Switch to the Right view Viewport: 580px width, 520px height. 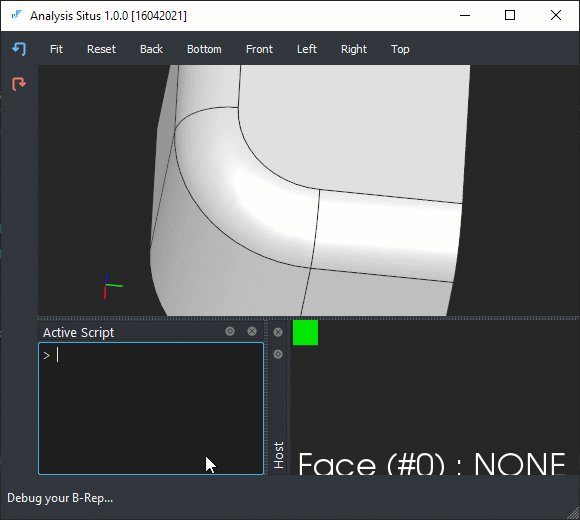pos(354,49)
